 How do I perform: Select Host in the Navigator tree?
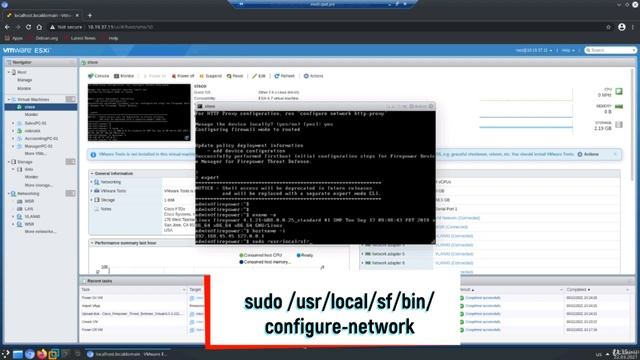tap(22, 72)
